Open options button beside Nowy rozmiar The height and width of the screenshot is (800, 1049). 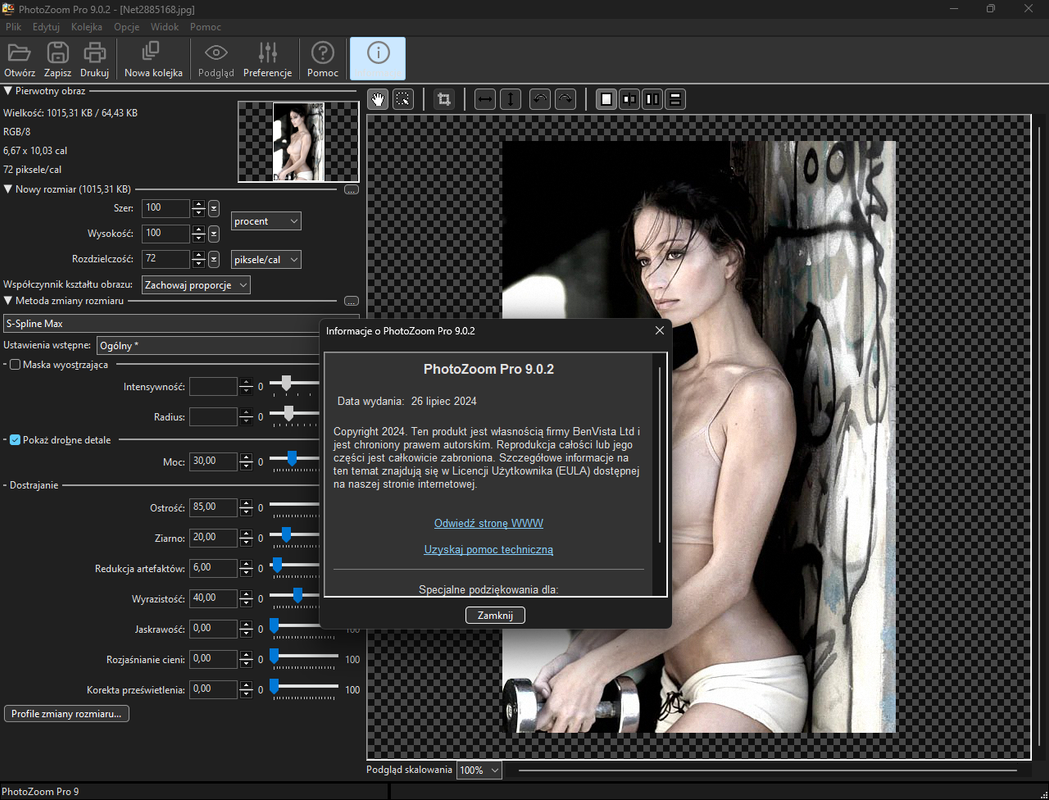[351, 190]
